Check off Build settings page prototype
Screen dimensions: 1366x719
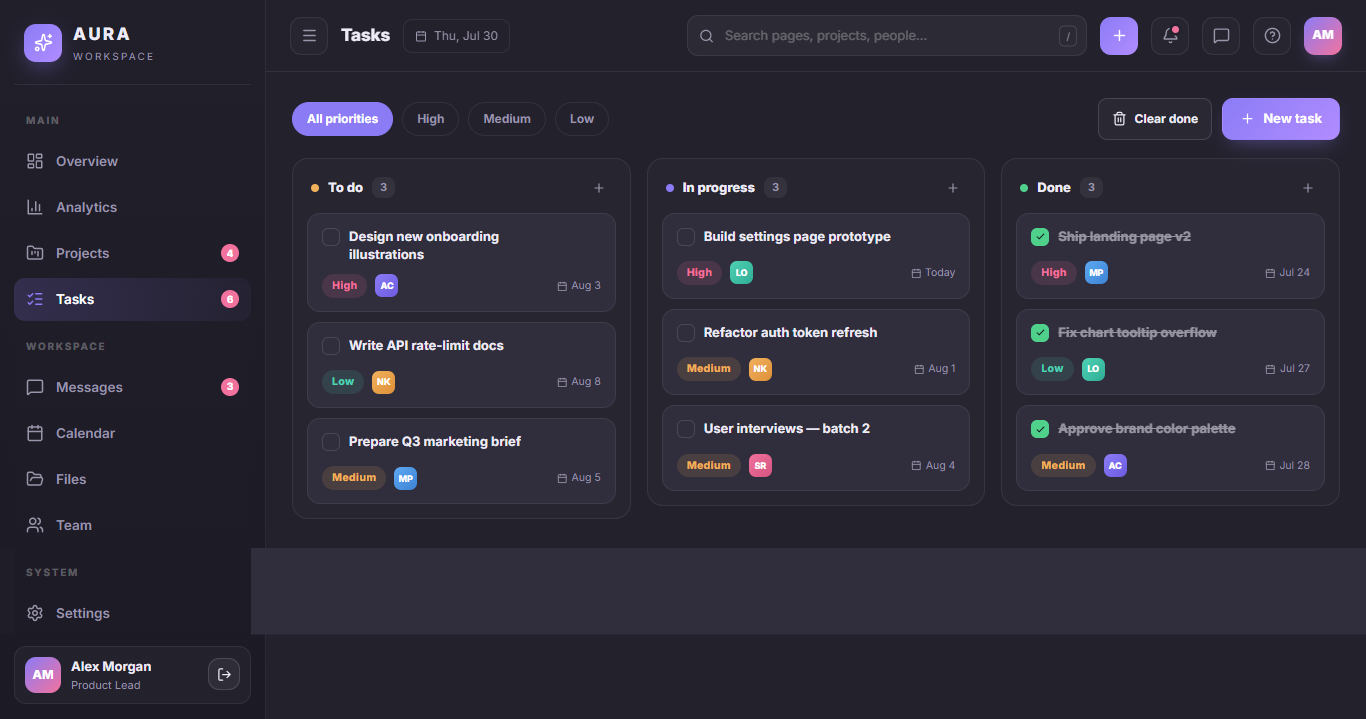686,237
